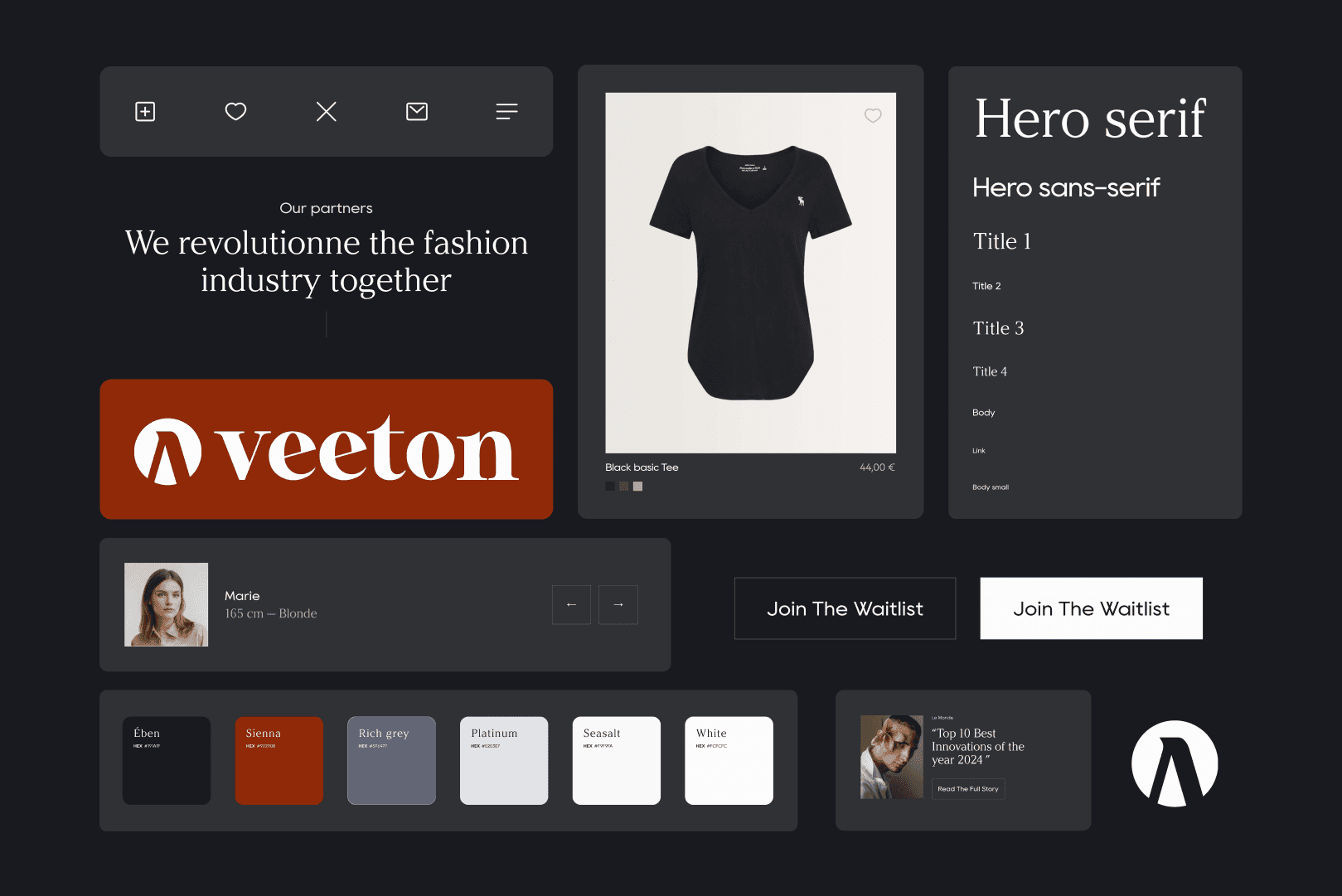The image size is (1342, 896).
Task: Click the heart icon in the icon bar
Action: click(x=235, y=111)
